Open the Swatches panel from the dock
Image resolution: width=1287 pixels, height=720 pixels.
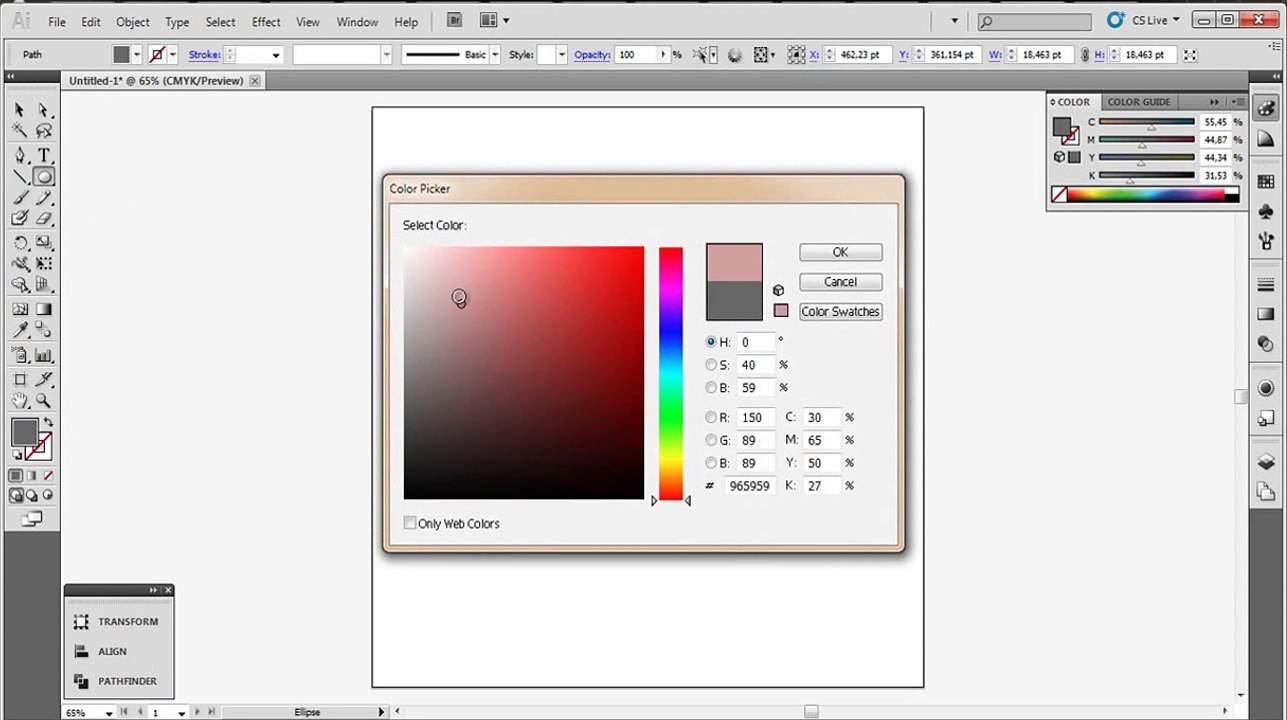[1266, 181]
